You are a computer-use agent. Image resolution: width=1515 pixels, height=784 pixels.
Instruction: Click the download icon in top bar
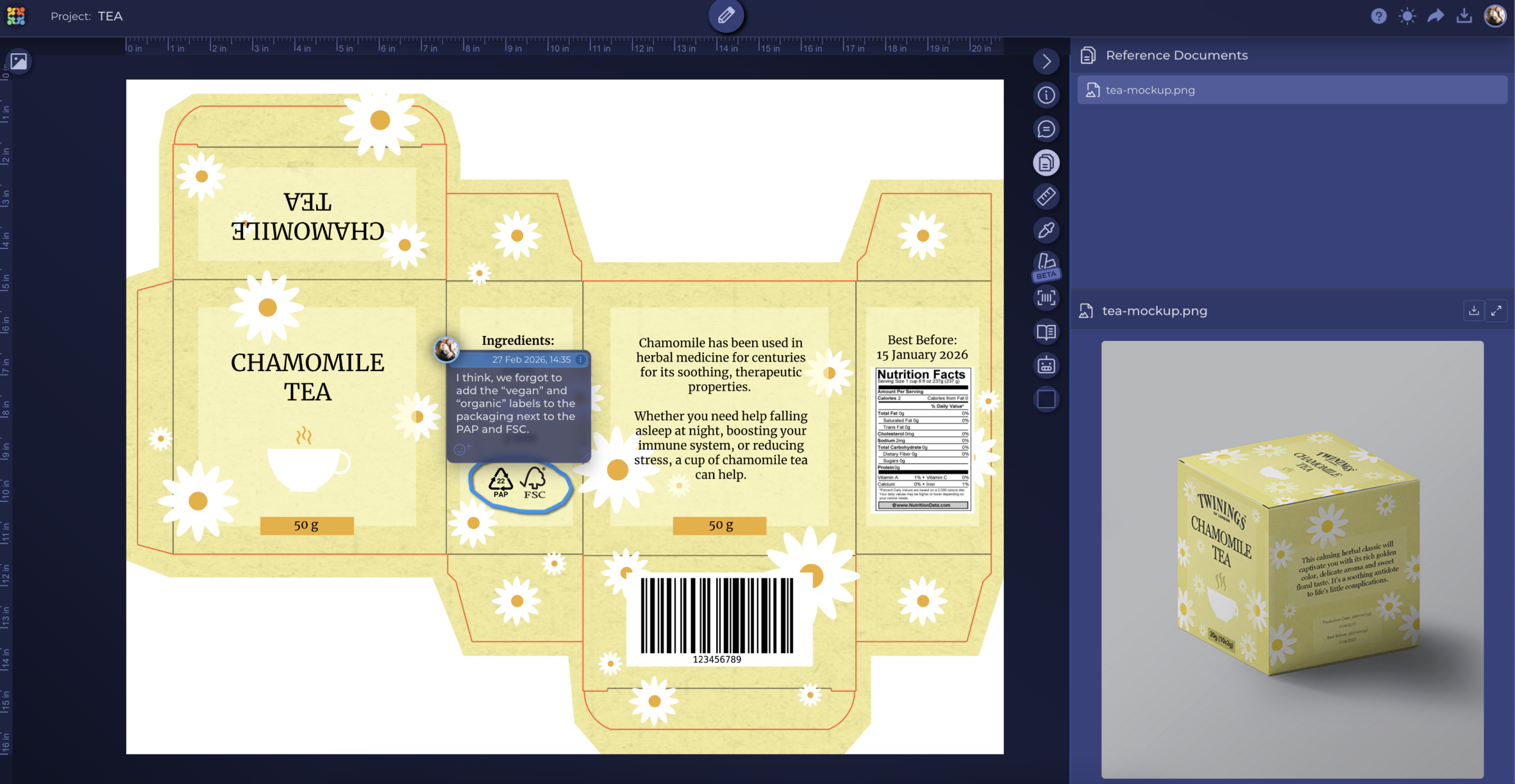1464,16
